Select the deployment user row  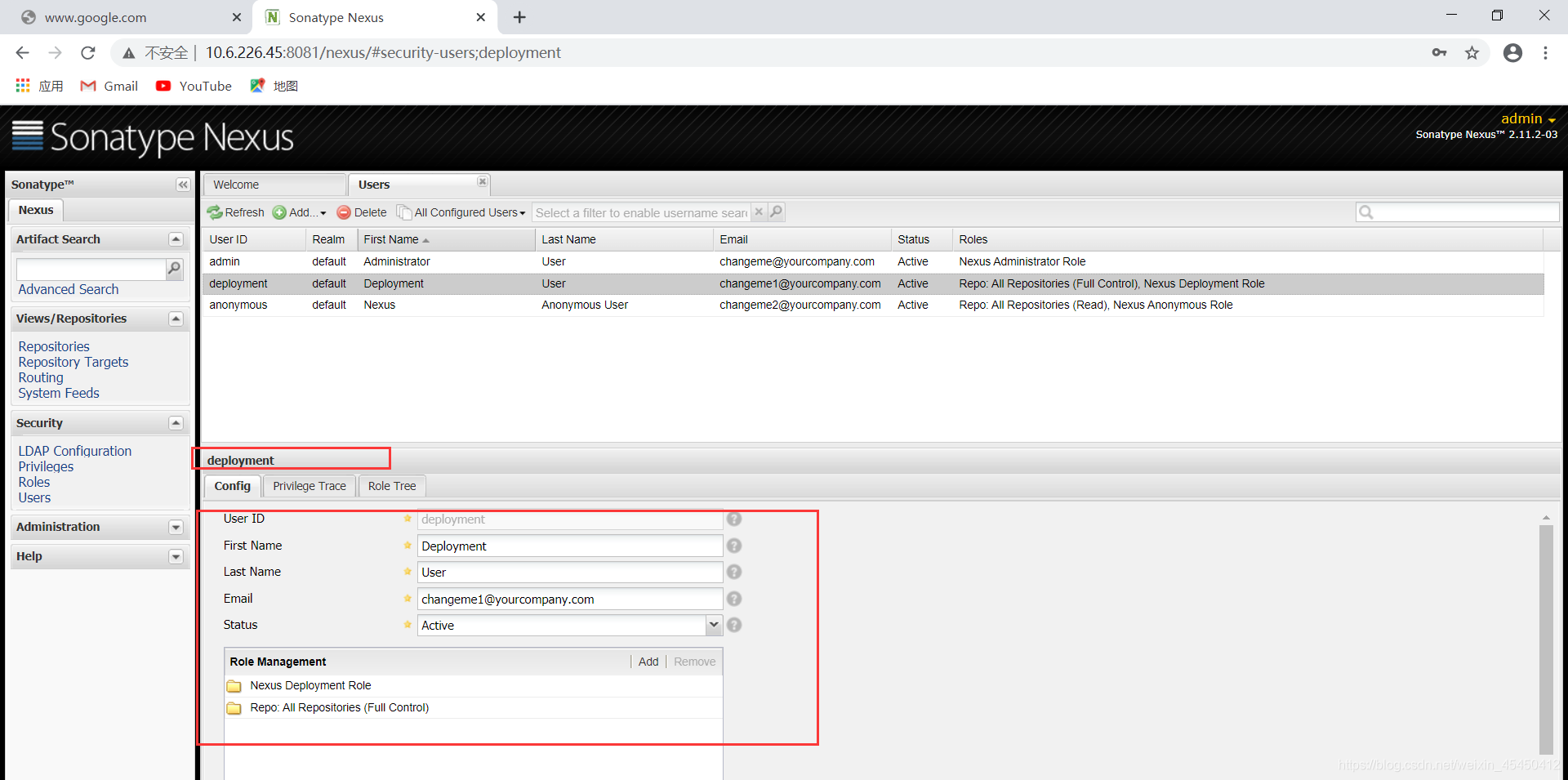tap(873, 283)
